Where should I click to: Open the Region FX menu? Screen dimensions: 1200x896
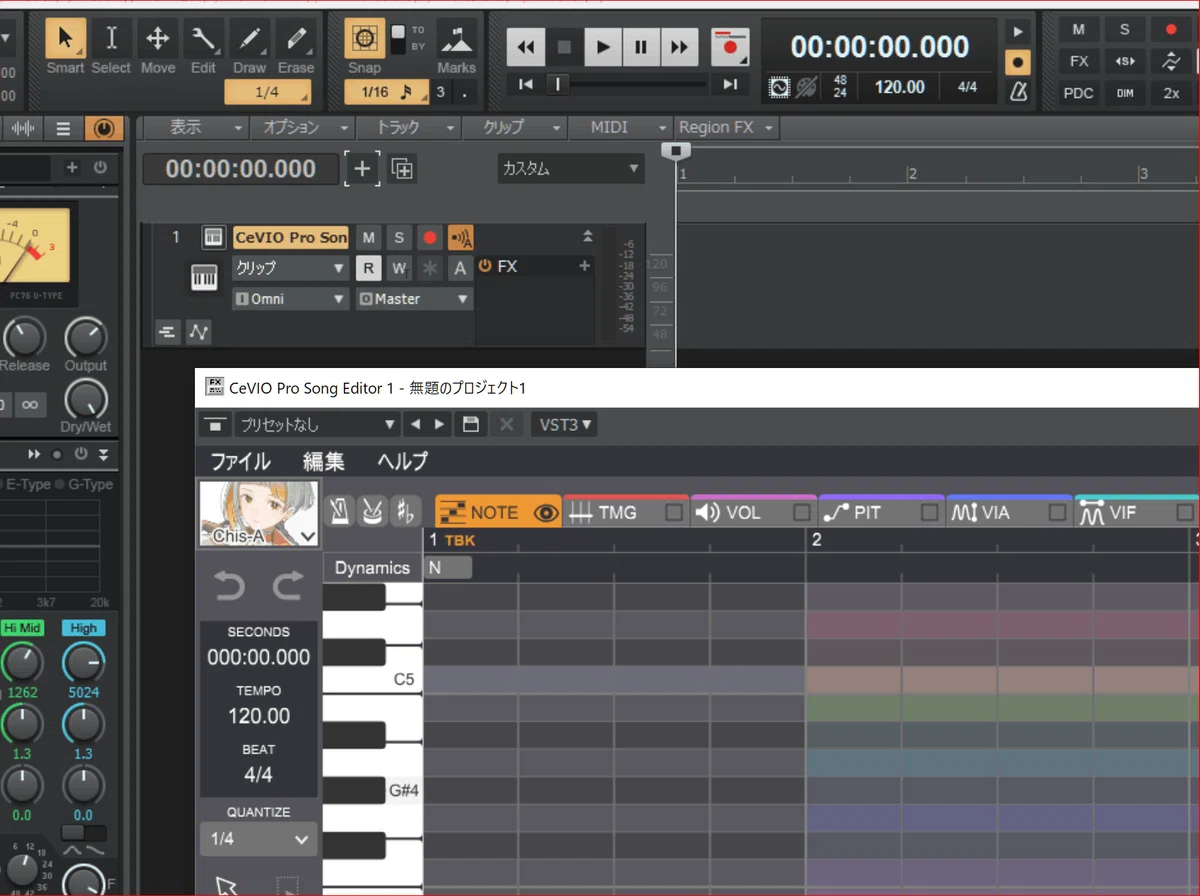726,128
